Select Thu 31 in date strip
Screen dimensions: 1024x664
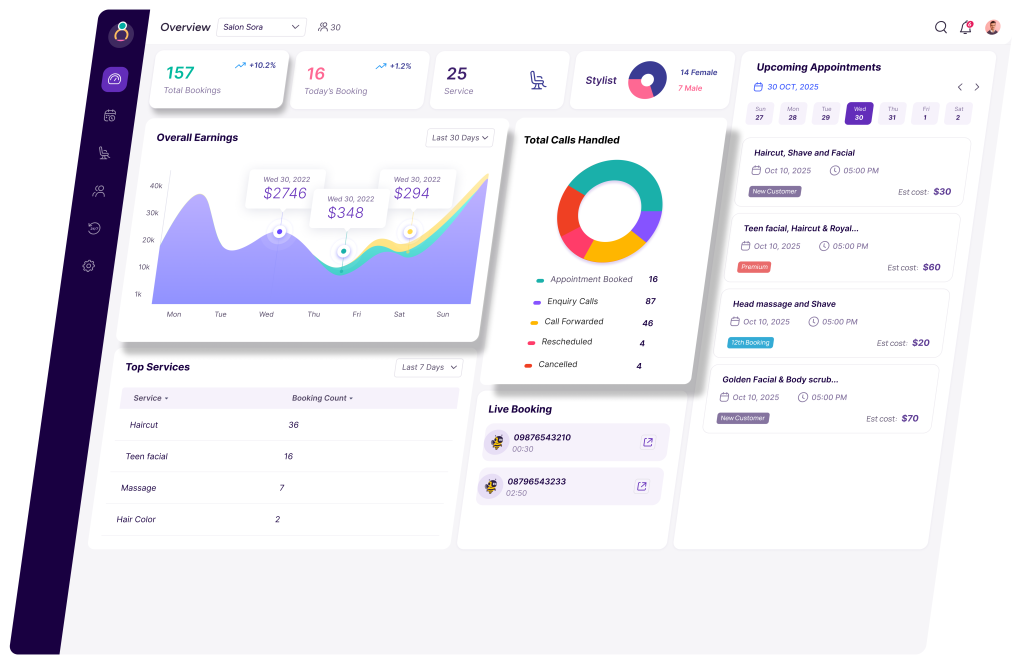point(892,114)
